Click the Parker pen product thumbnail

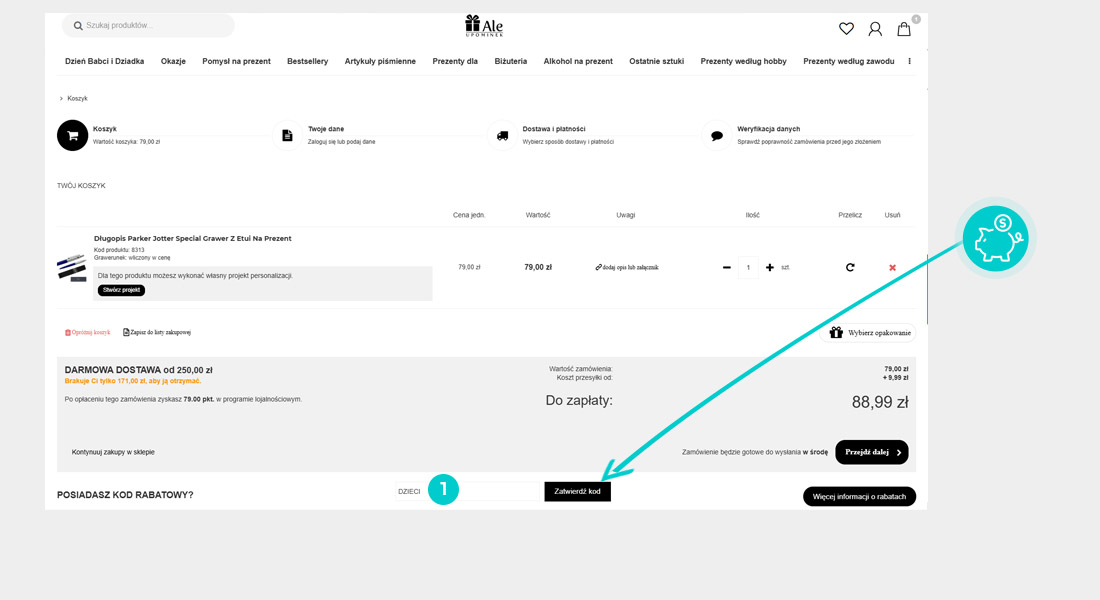coord(72,267)
